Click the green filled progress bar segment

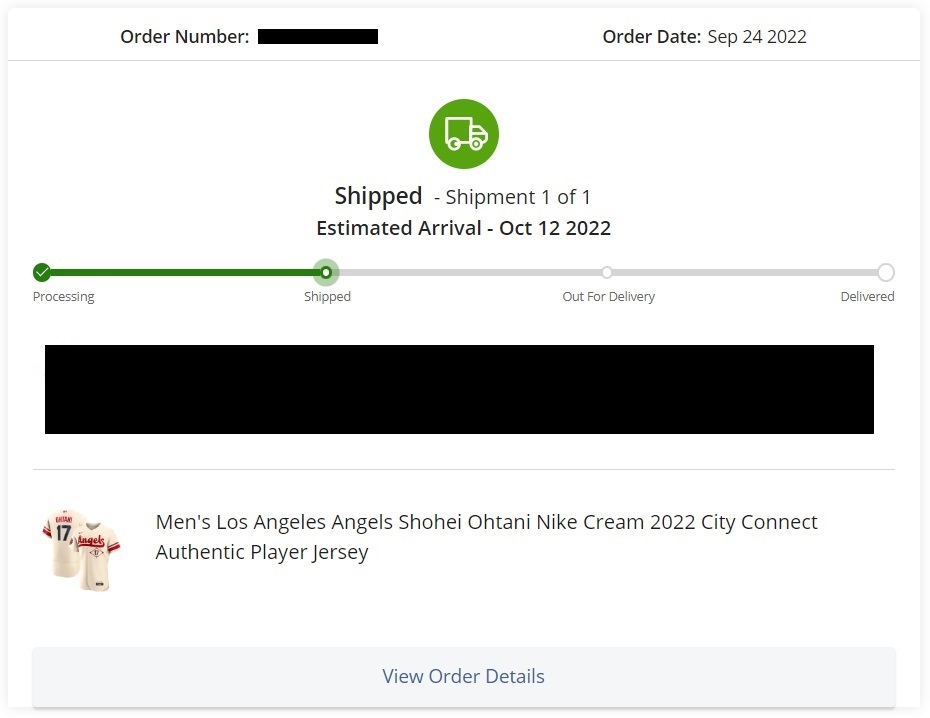coord(183,273)
